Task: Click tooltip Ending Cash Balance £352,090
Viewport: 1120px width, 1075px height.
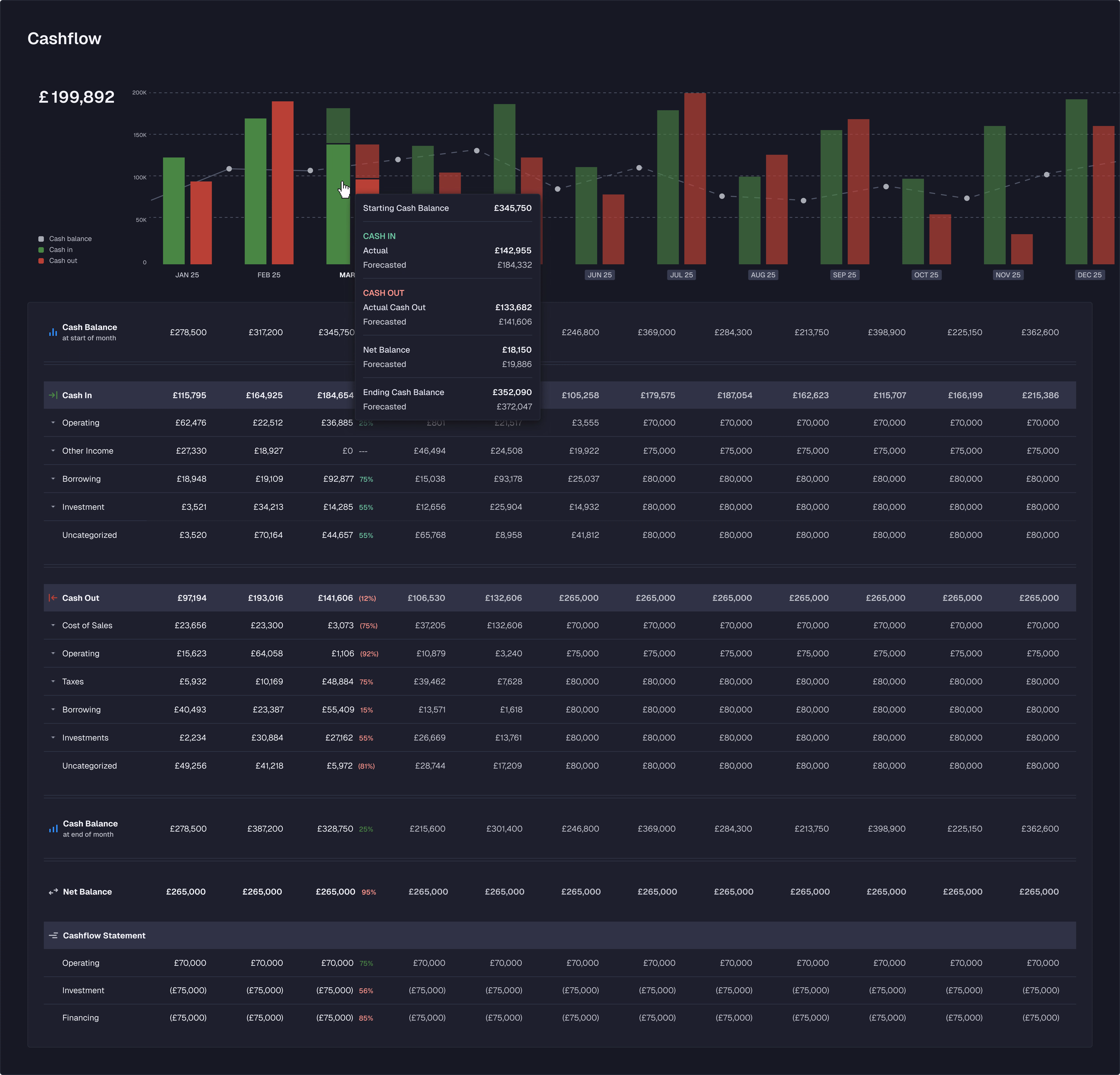Action: click(447, 392)
